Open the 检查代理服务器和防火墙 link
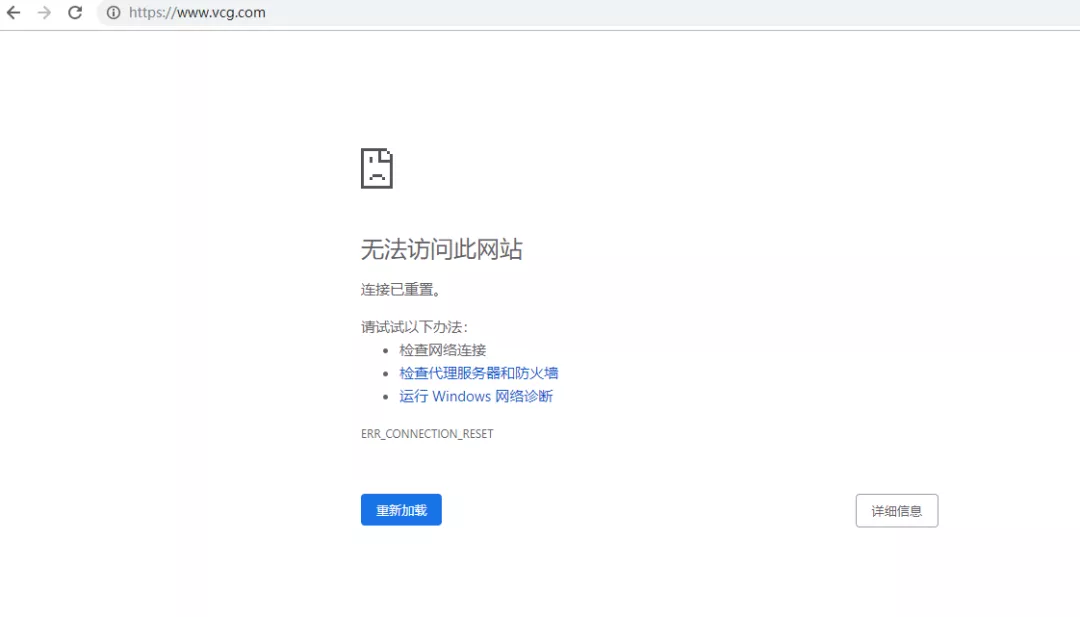Screen dimensions: 1080x617 (478, 373)
